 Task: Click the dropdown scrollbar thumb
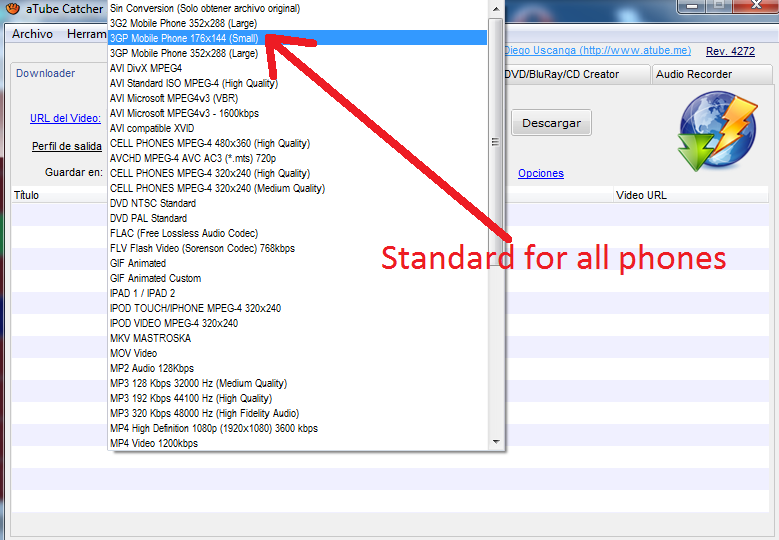click(495, 142)
